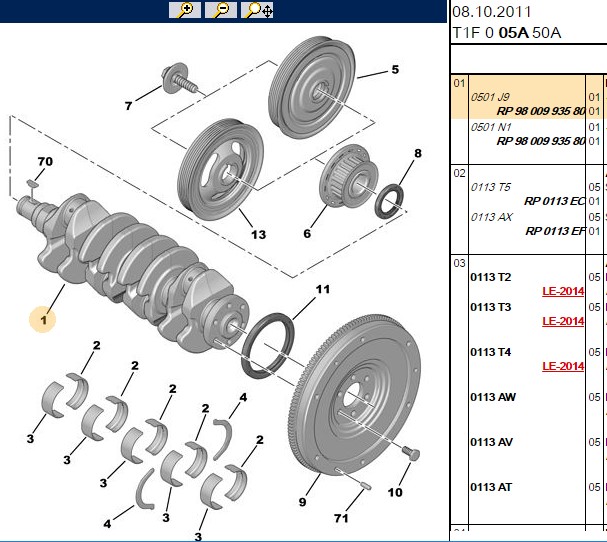Select part reference 0113 AW

[x=493, y=397]
